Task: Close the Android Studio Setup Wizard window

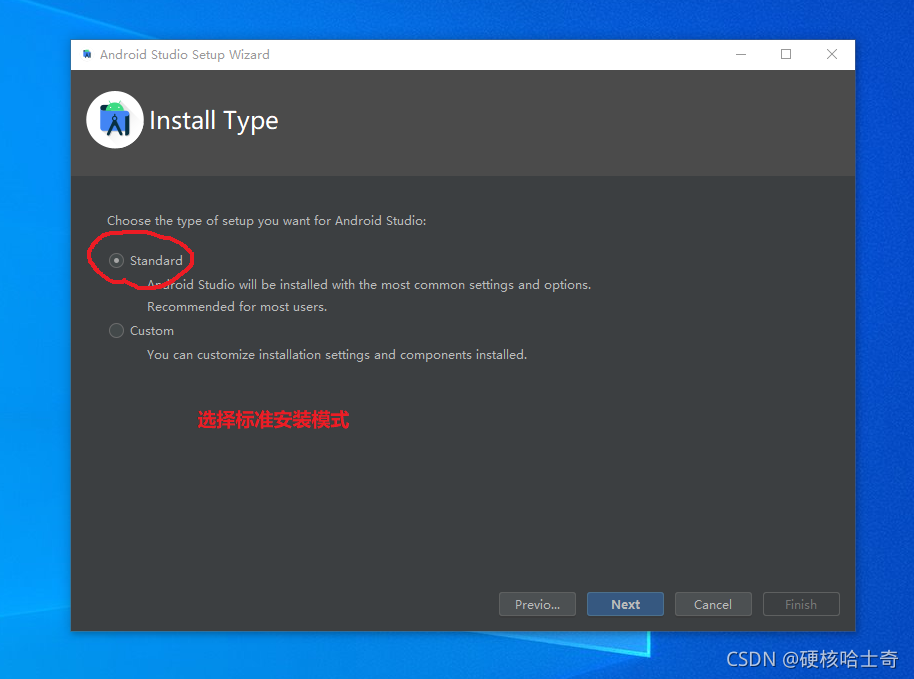Action: coord(832,54)
